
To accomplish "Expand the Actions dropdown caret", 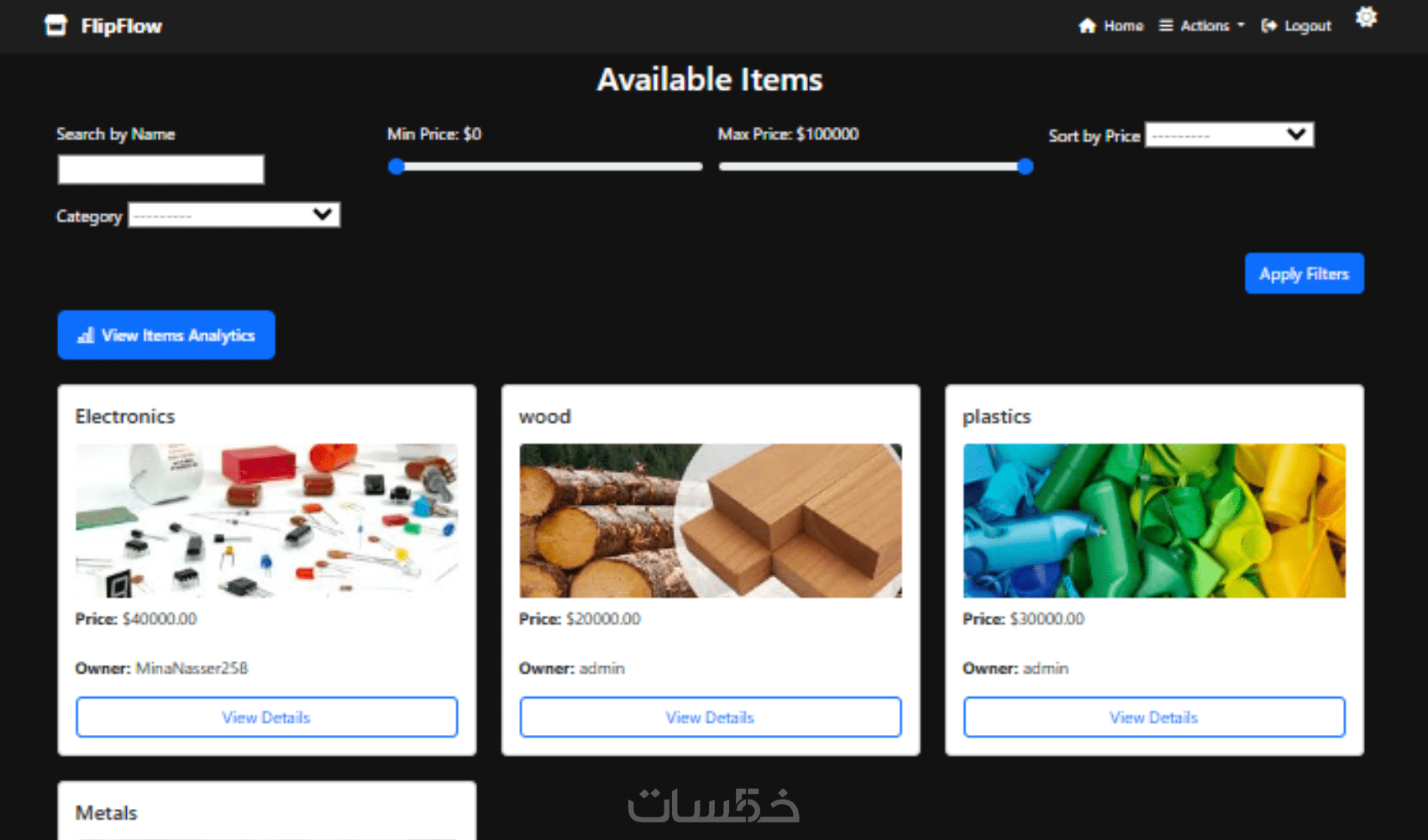I will pyautogui.click(x=1241, y=25).
